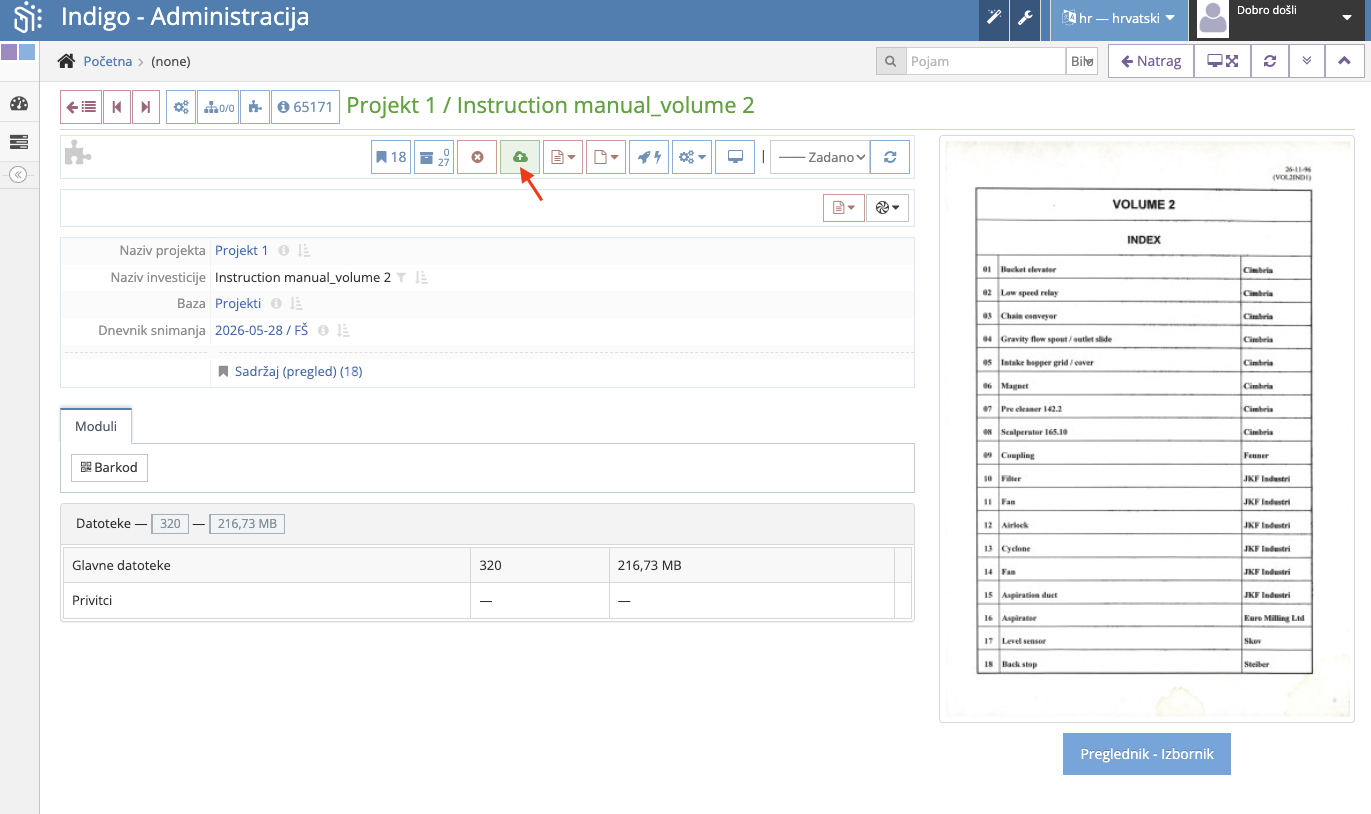This screenshot has height=814, width=1371.
Task: Open the Projekt 1 link
Action: (242, 251)
